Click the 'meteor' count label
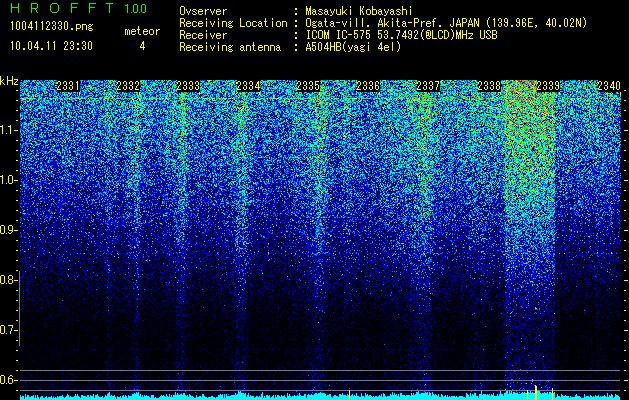Image resolution: width=629 pixels, height=400 pixels. tap(142, 31)
